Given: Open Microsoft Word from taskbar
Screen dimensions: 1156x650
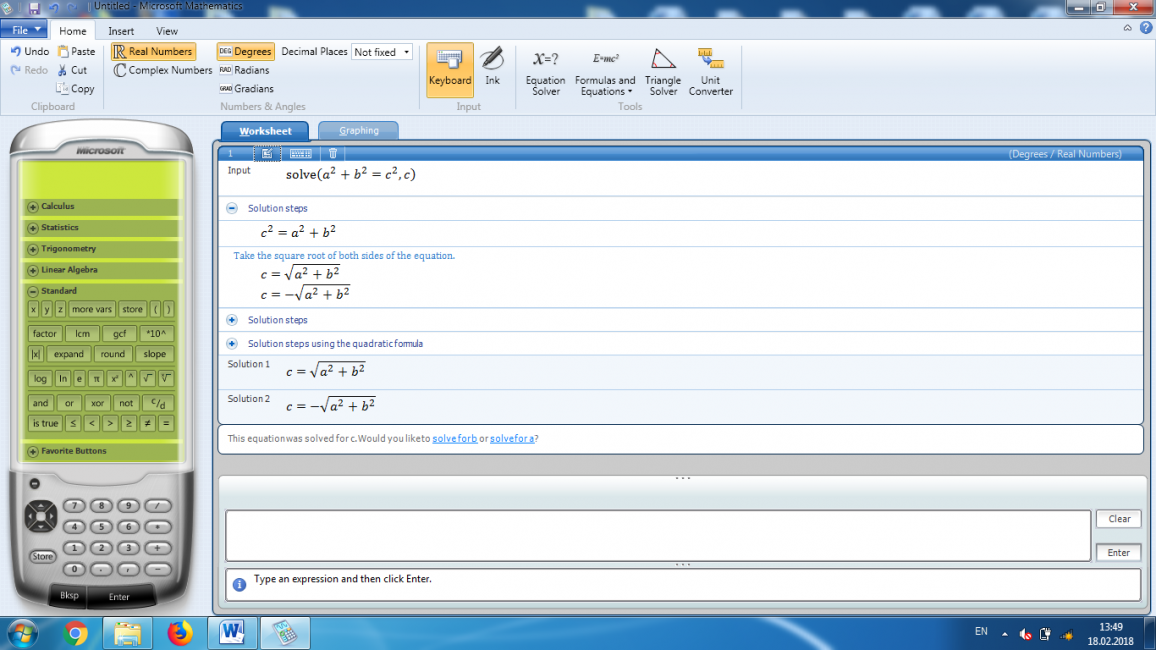Looking at the screenshot, I should tap(233, 632).
